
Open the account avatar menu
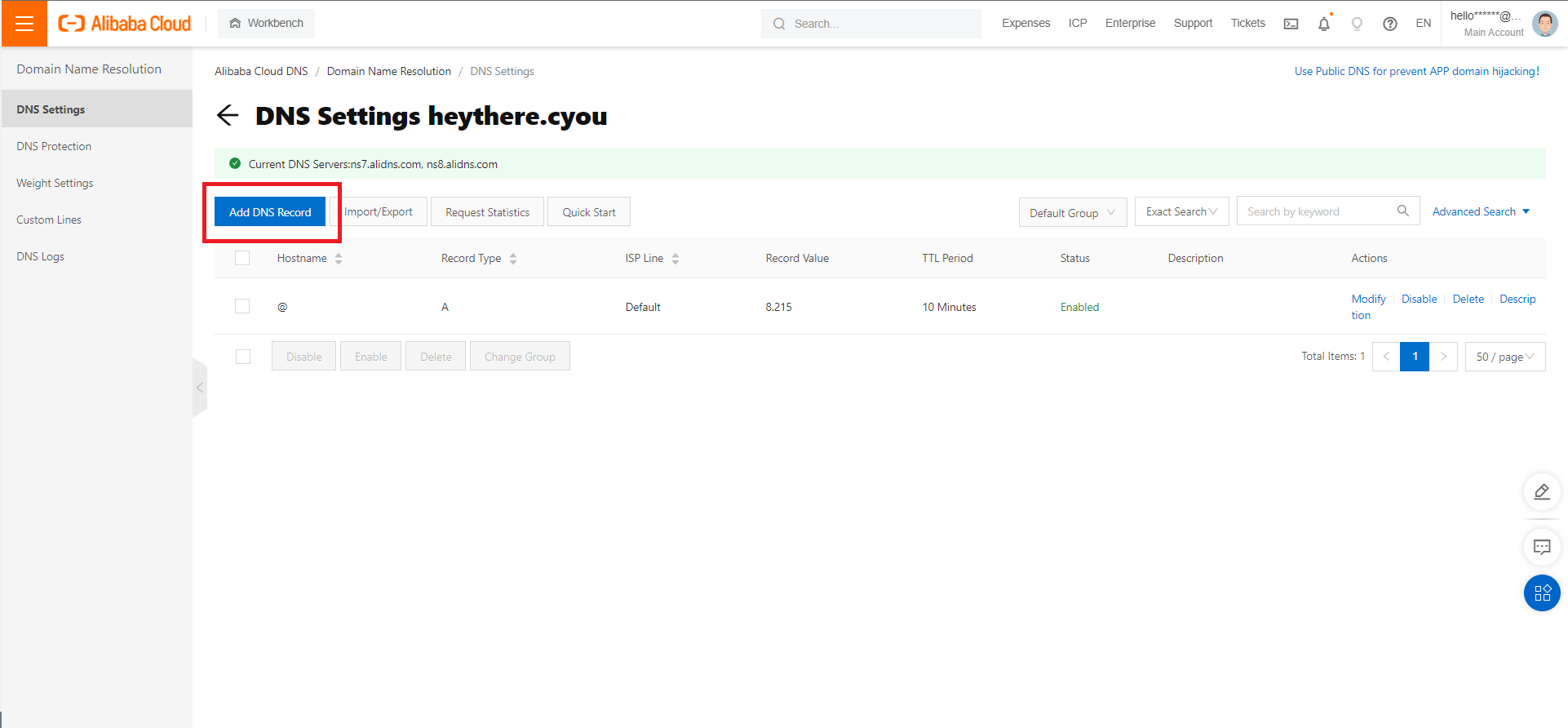coord(1545,24)
